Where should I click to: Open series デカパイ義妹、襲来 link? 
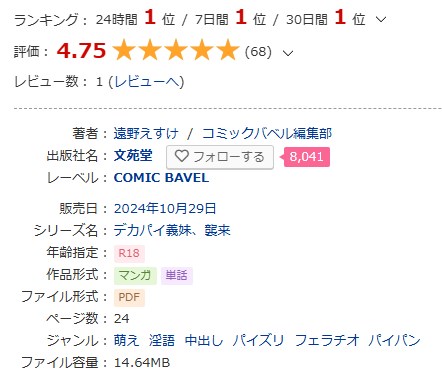[x=172, y=230]
